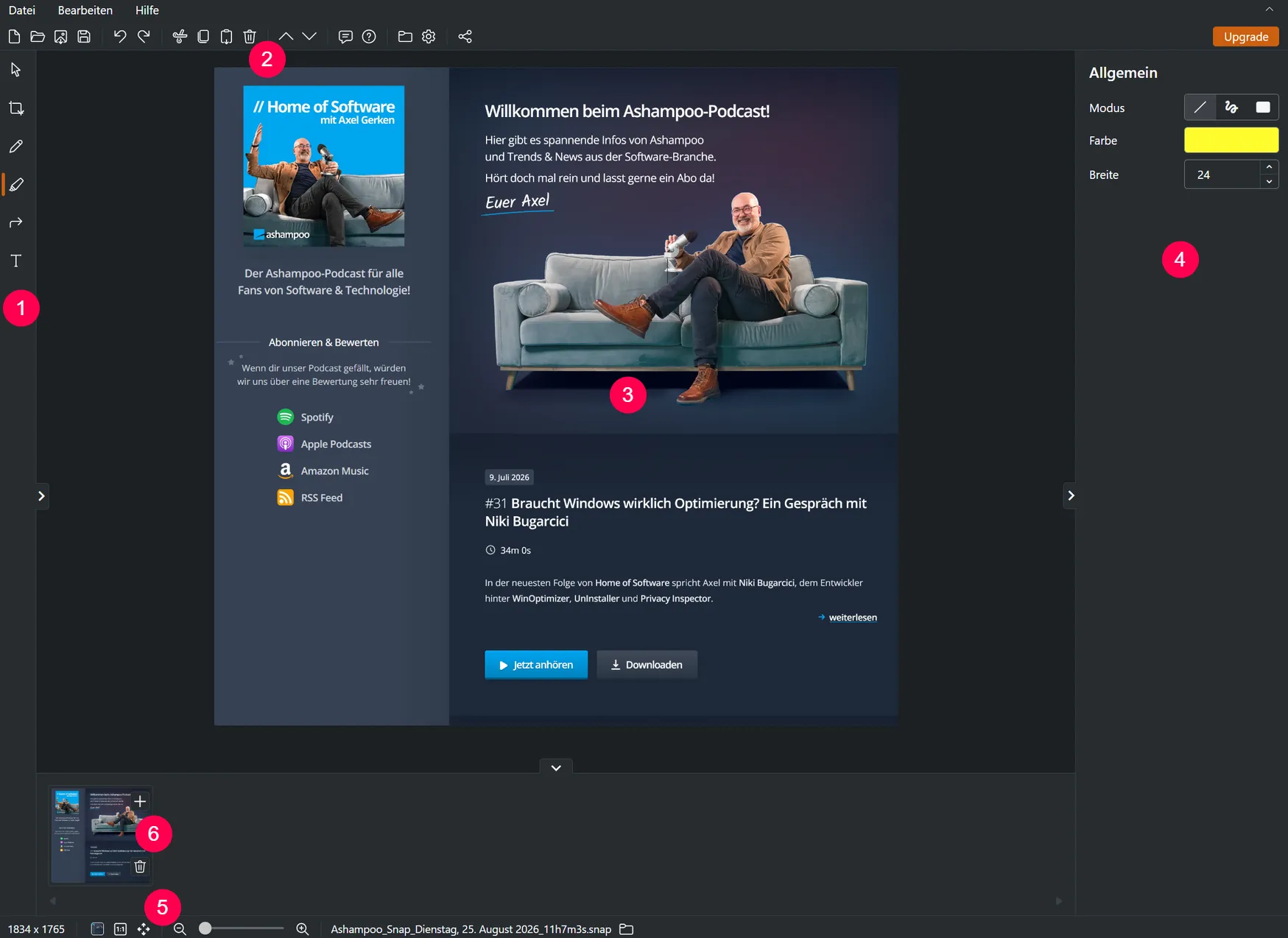Image resolution: width=1288 pixels, height=938 pixels.
Task: Open the file's folder from the status bar
Action: point(627,929)
